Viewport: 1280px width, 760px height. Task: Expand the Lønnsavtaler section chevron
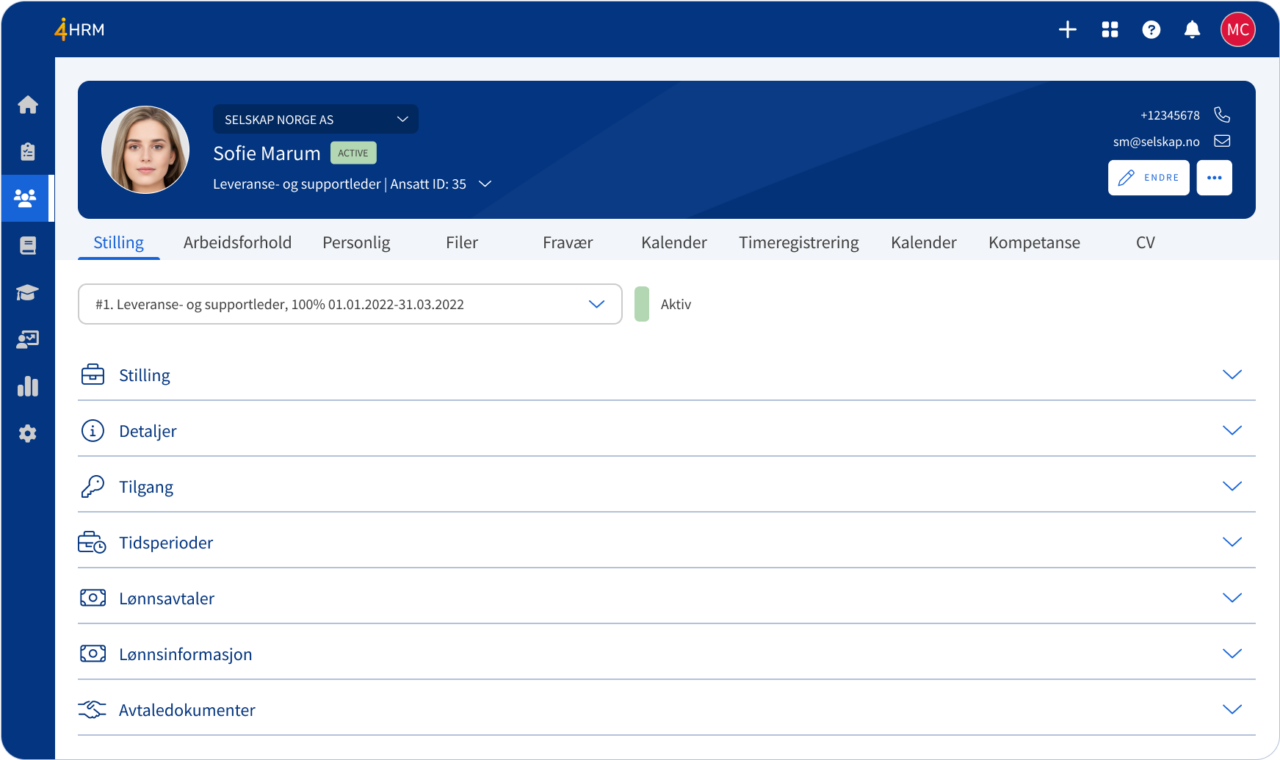[x=1232, y=598]
